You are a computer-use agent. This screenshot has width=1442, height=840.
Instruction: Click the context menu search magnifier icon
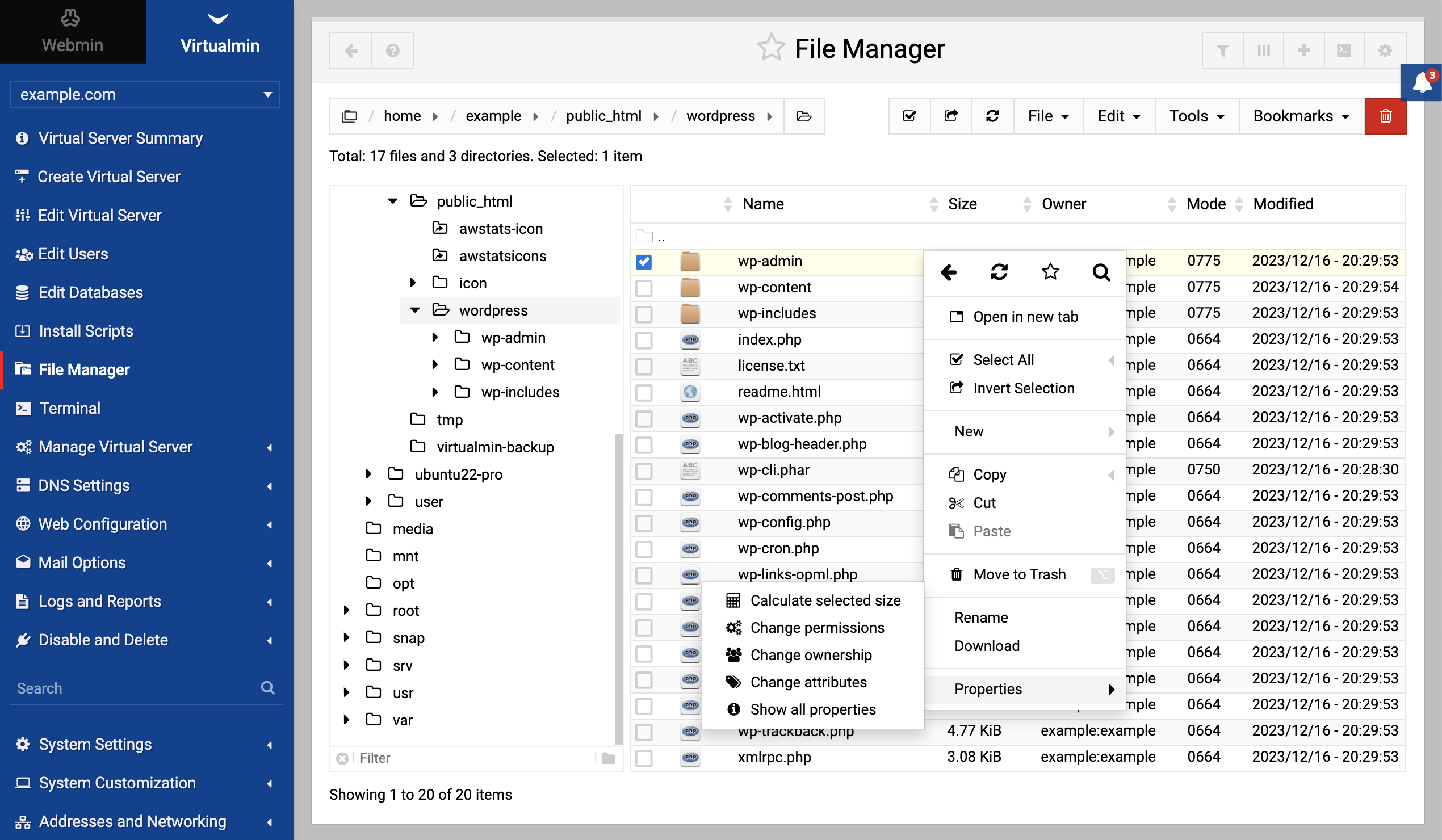[1101, 272]
